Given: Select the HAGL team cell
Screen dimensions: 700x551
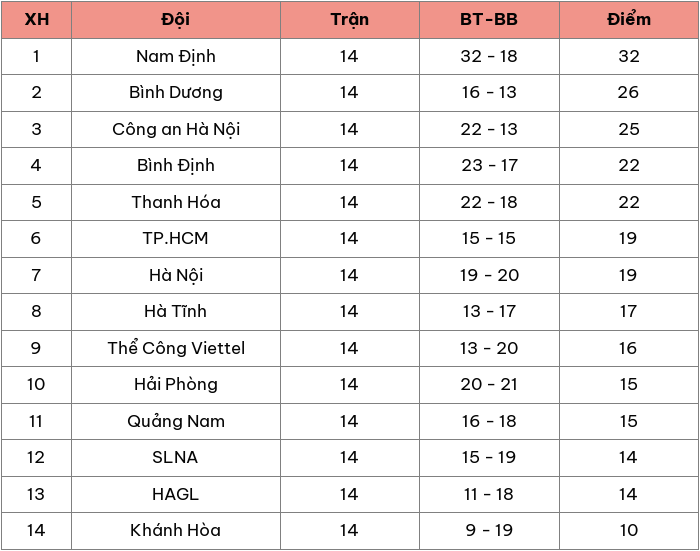Looking at the screenshot, I should (176, 494).
